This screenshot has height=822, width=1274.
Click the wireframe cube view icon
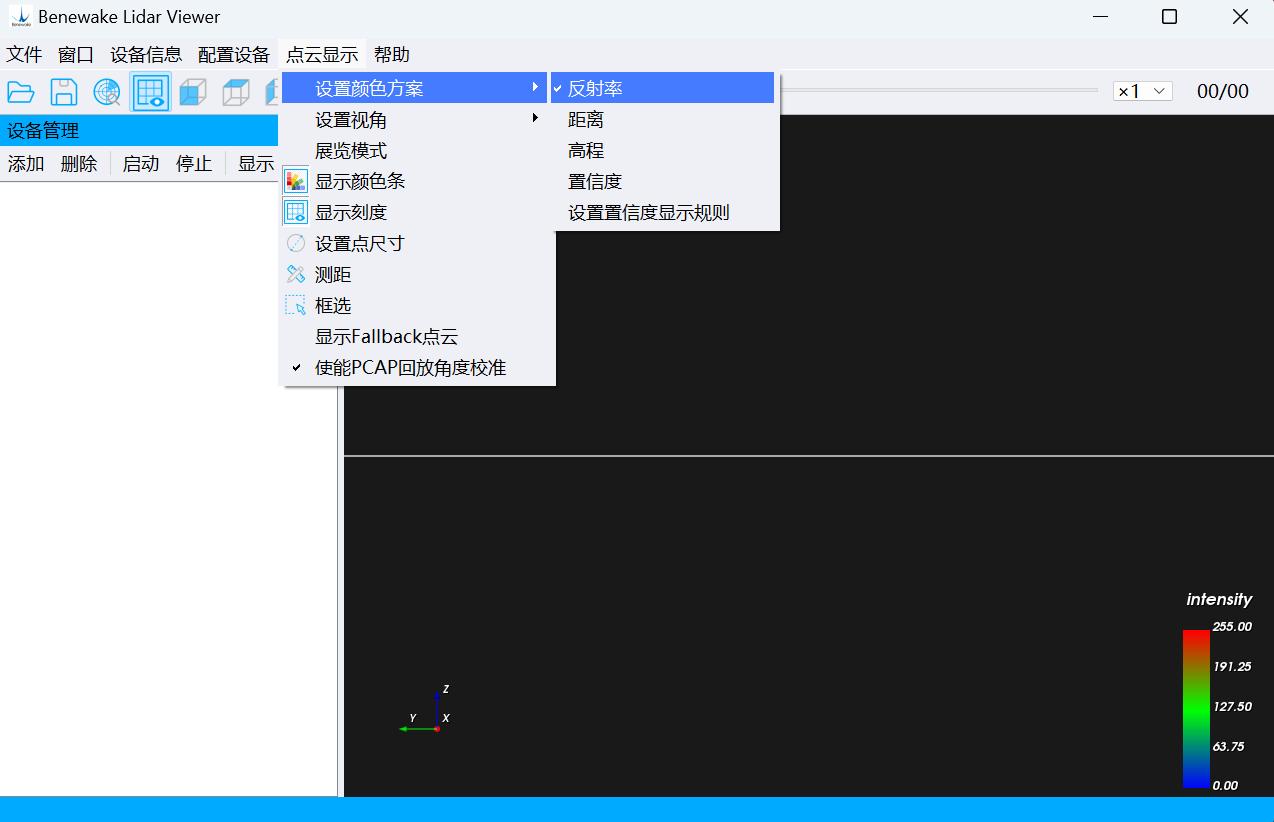[235, 92]
